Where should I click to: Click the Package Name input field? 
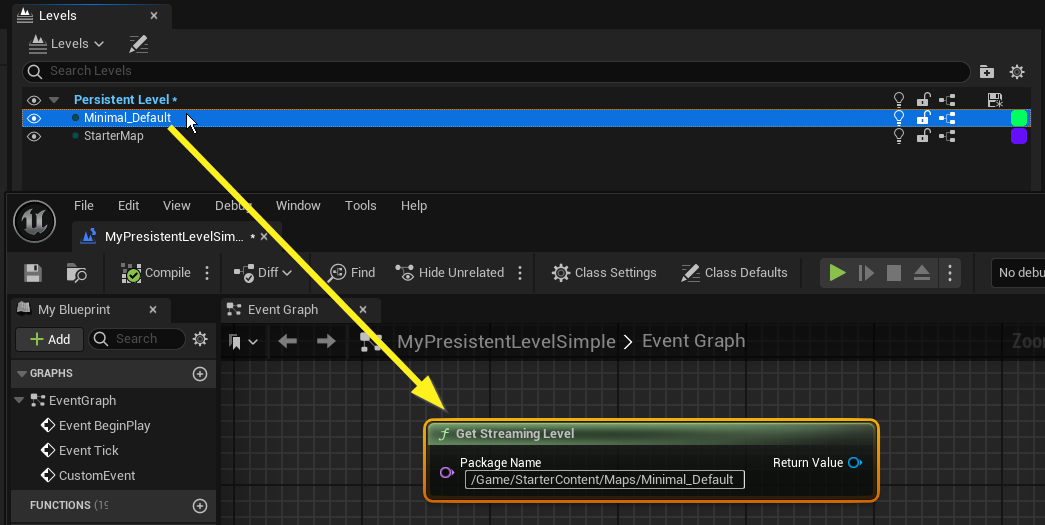point(604,480)
